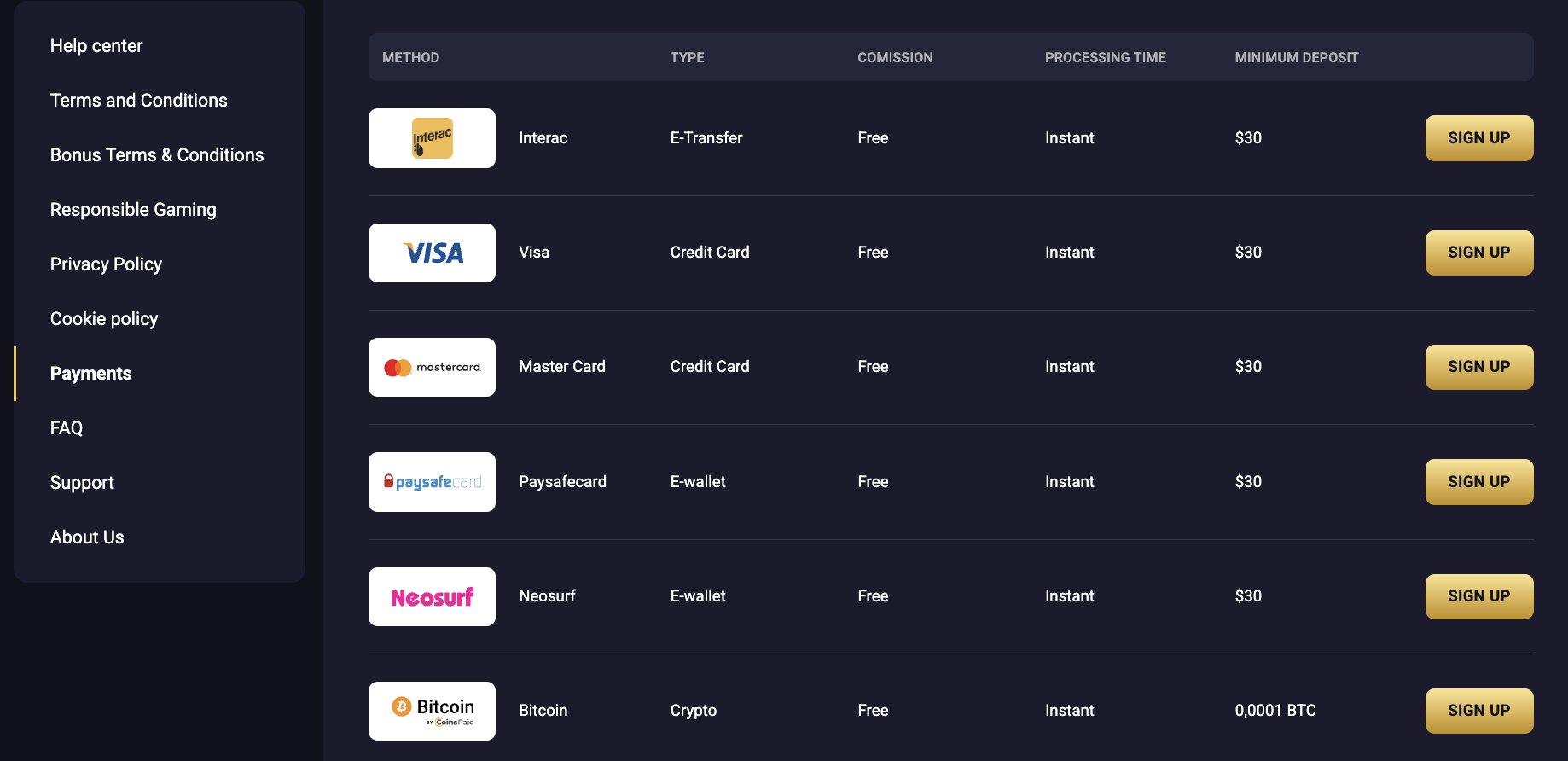Select the Visa payment icon
Image resolution: width=1568 pixels, height=761 pixels.
[432, 253]
